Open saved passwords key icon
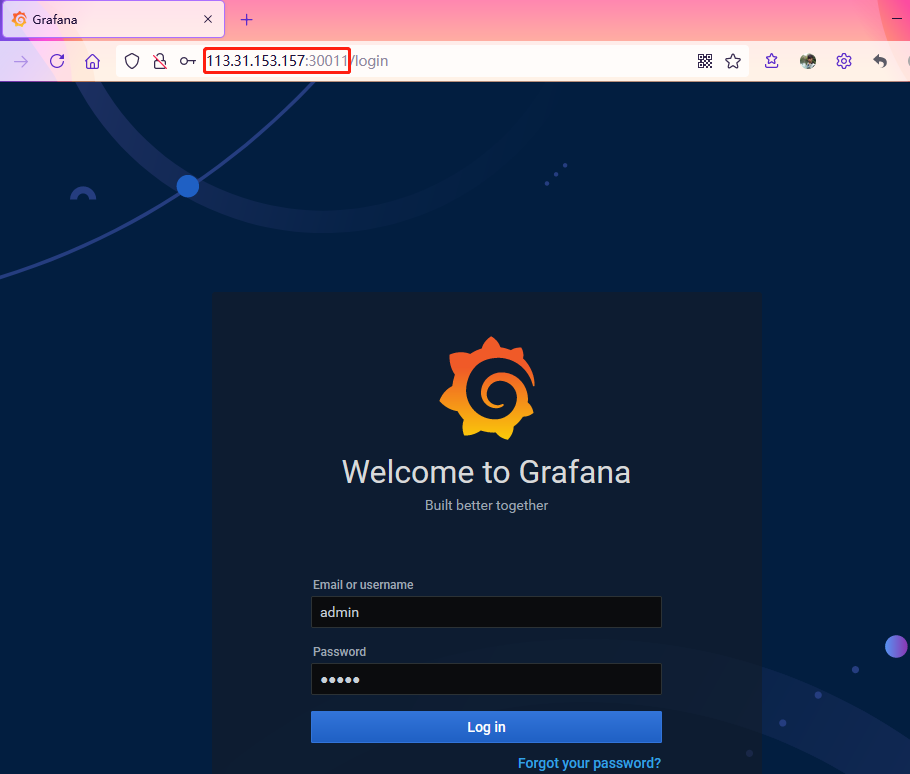The image size is (910, 774). pos(187,61)
